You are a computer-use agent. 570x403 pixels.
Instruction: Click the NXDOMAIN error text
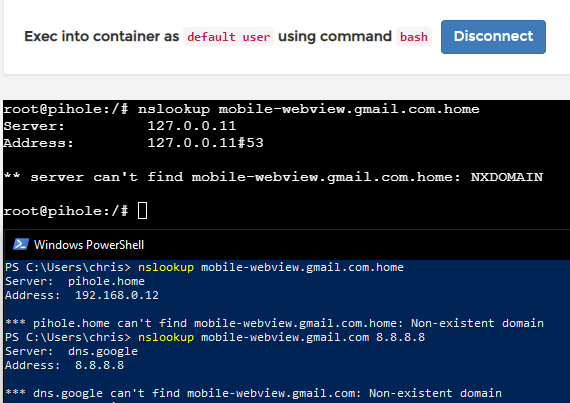pyautogui.click(x=507, y=177)
